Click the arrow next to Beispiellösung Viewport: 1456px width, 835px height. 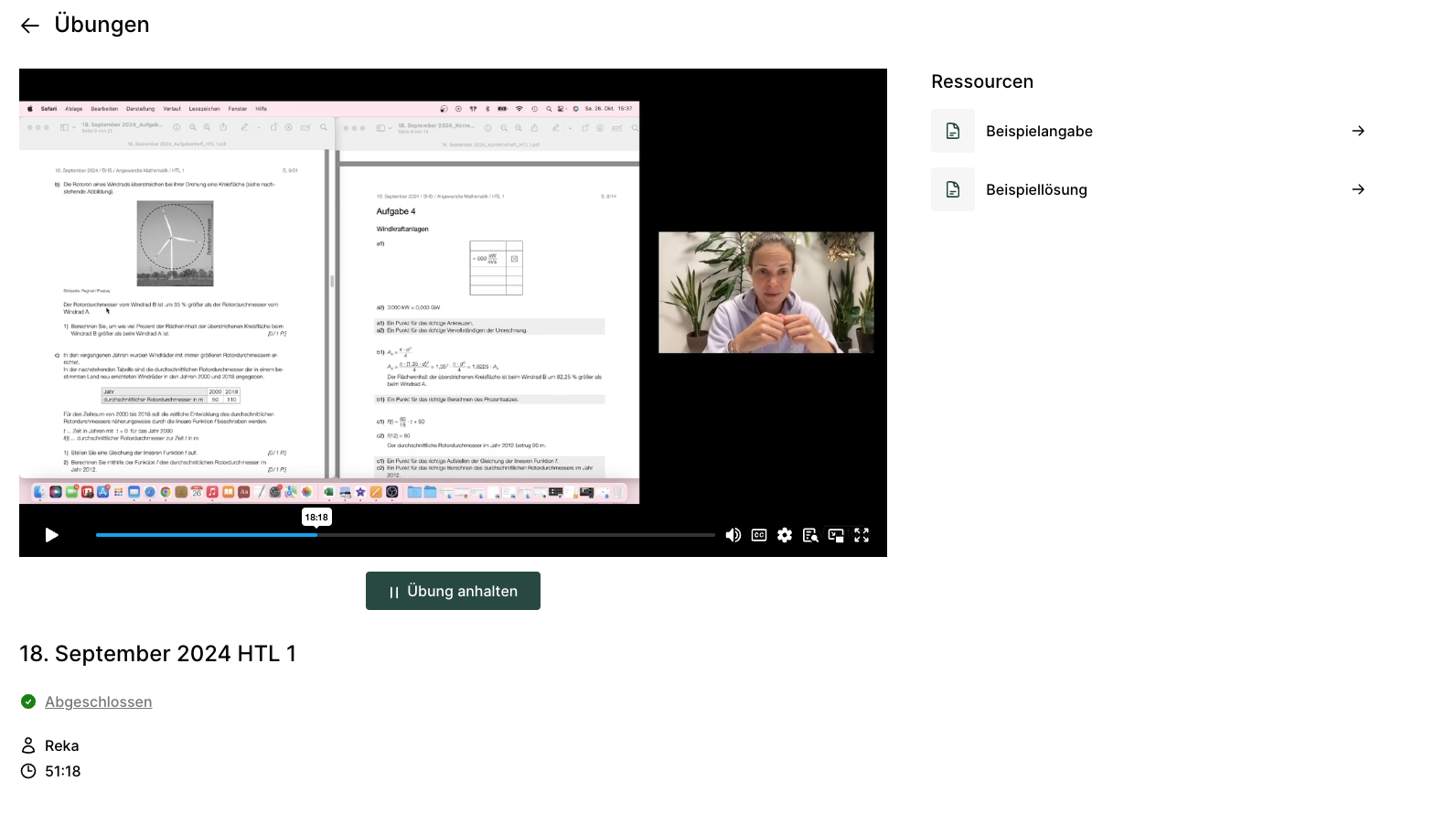point(1358,189)
